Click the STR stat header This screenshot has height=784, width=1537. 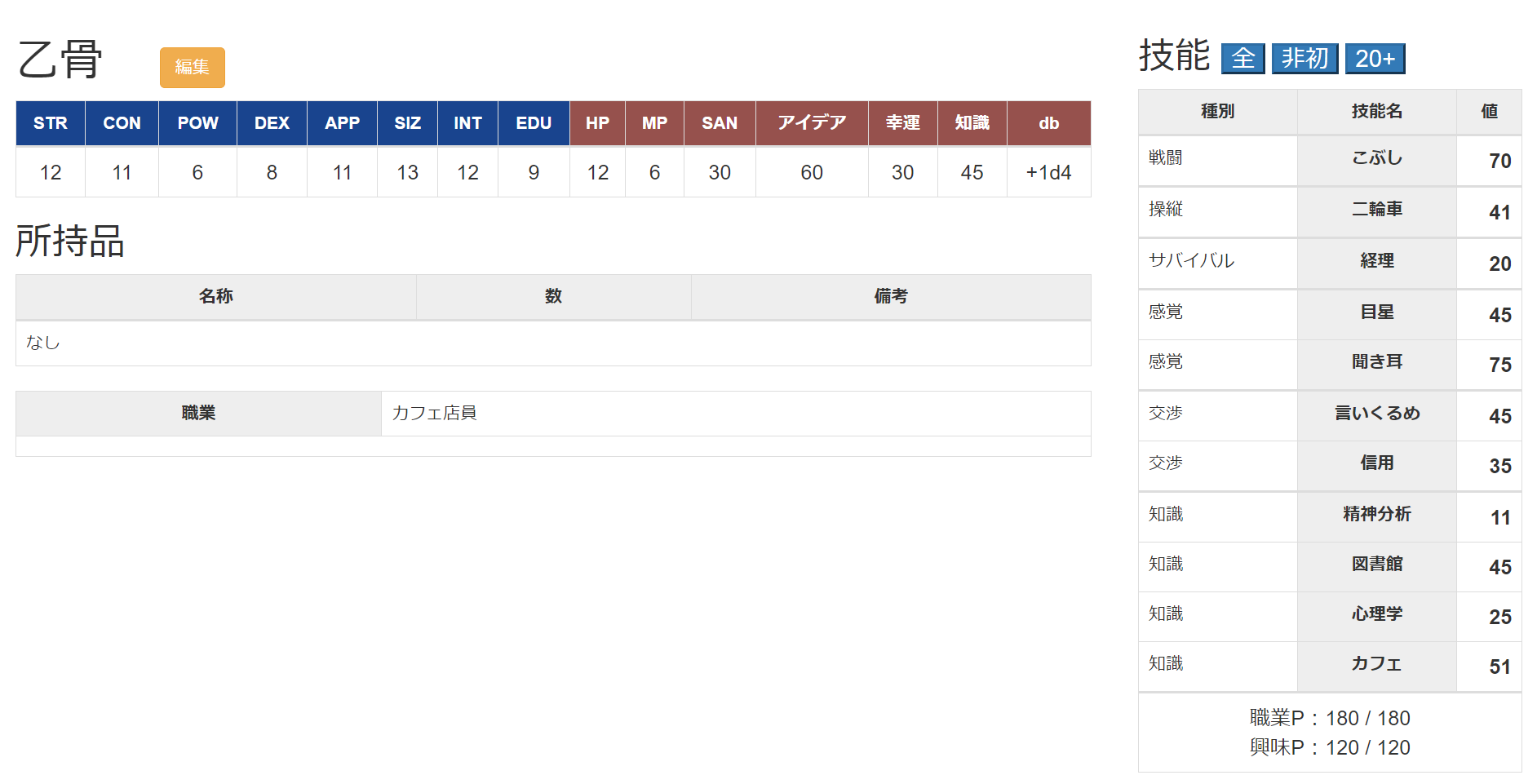point(51,123)
